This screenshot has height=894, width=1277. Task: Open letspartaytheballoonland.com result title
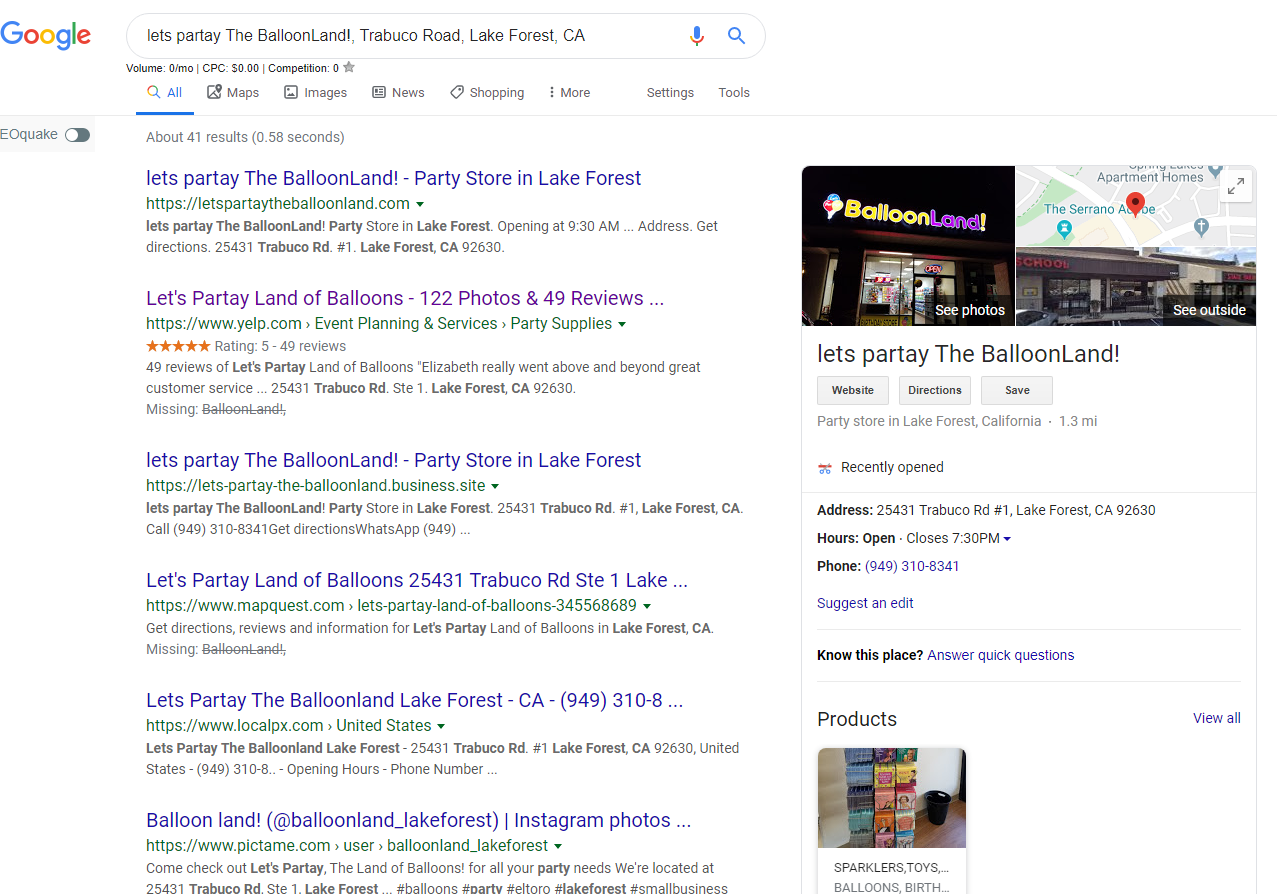pyautogui.click(x=394, y=178)
